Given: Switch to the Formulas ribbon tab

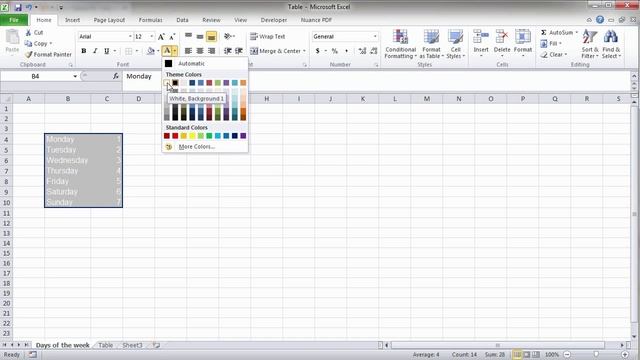Looking at the screenshot, I should pyautogui.click(x=150, y=20).
